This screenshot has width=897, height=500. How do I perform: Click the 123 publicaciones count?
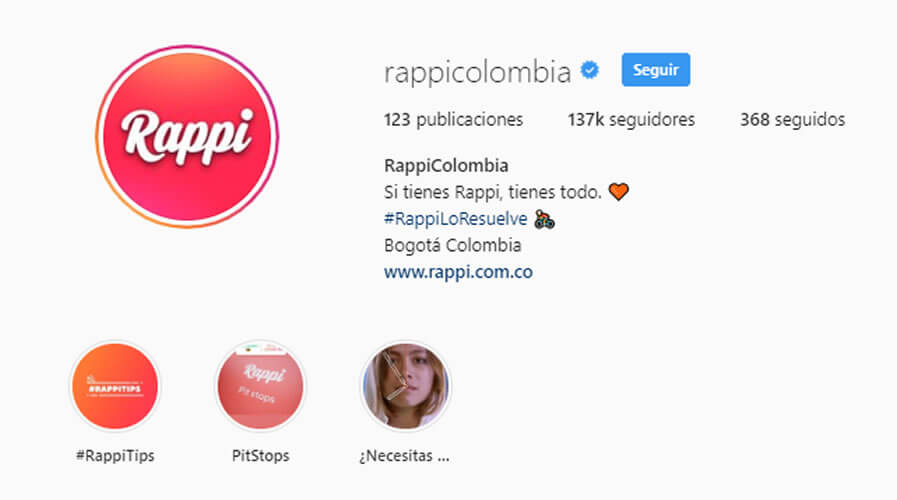(453, 120)
